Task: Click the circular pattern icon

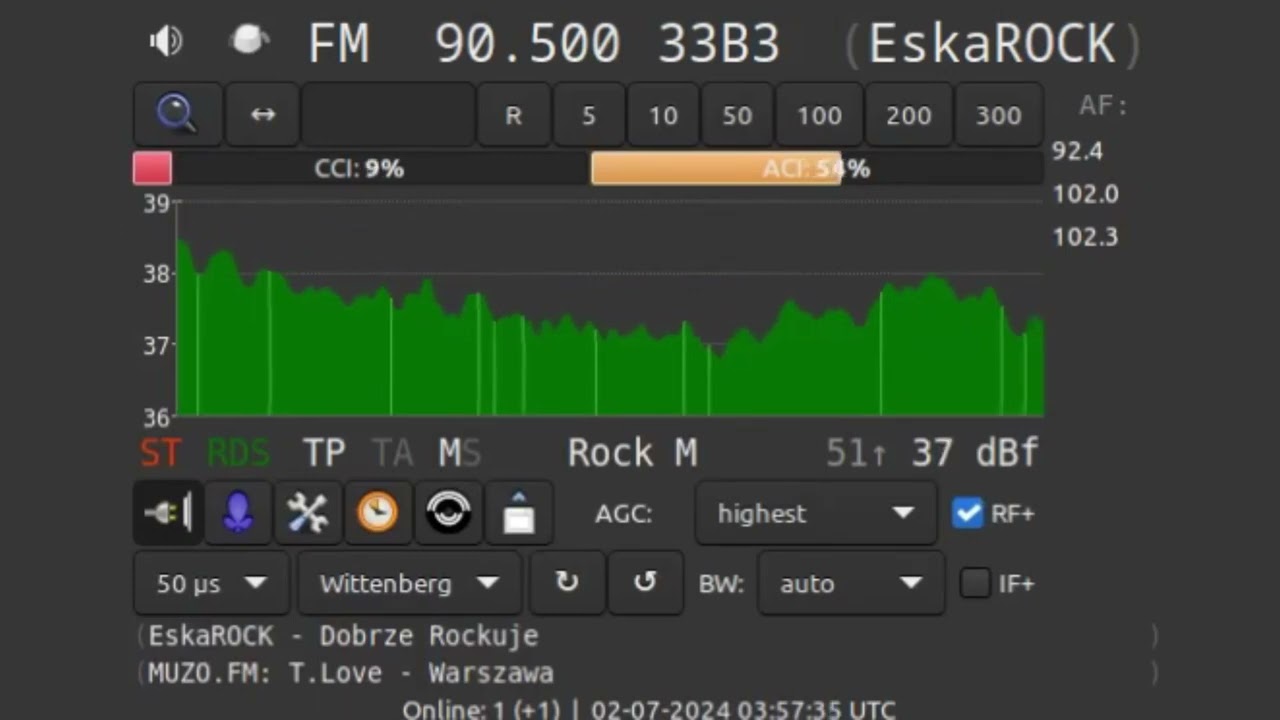Action: point(448,513)
